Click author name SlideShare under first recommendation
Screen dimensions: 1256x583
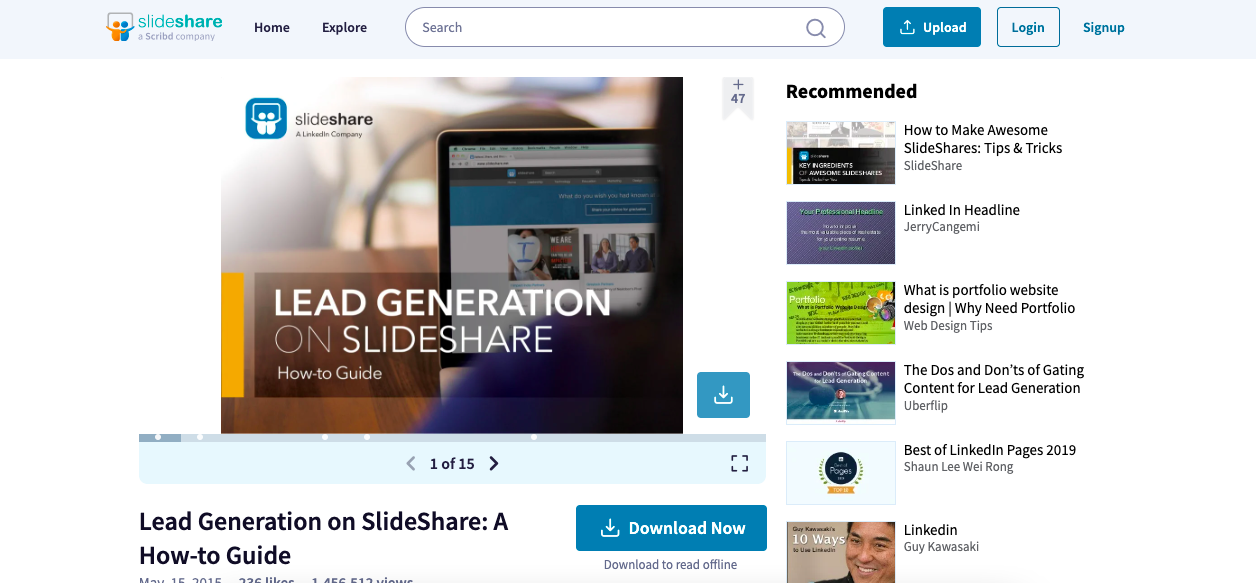coord(933,166)
